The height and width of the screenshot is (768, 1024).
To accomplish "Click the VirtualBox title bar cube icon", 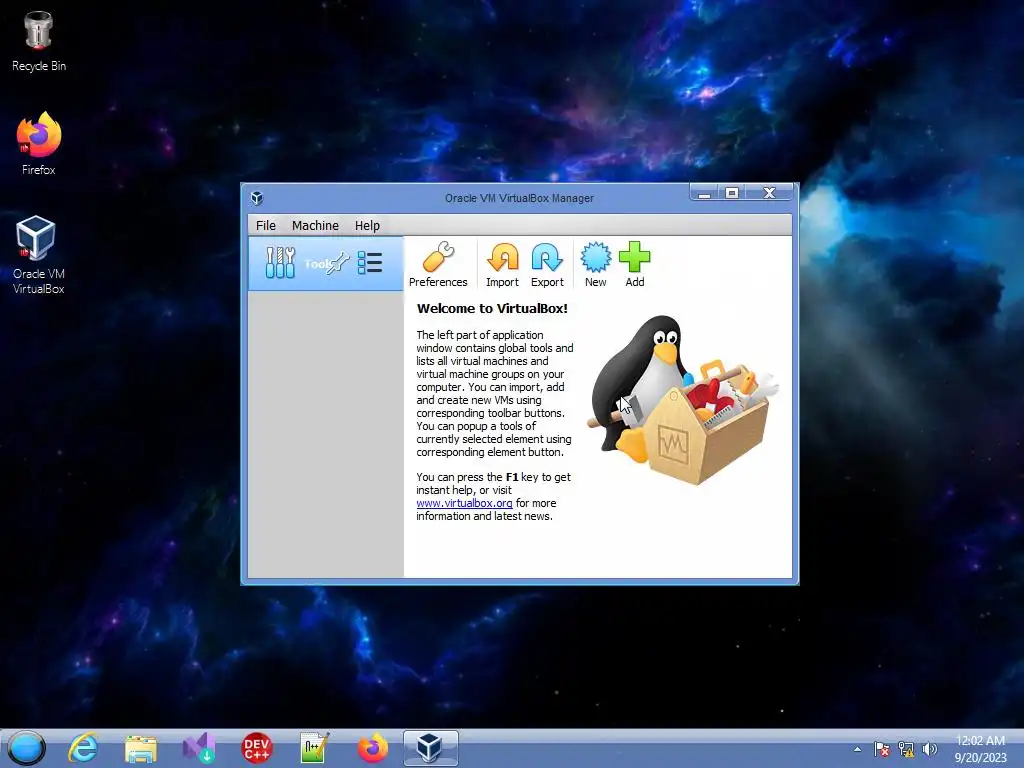I will pos(257,198).
